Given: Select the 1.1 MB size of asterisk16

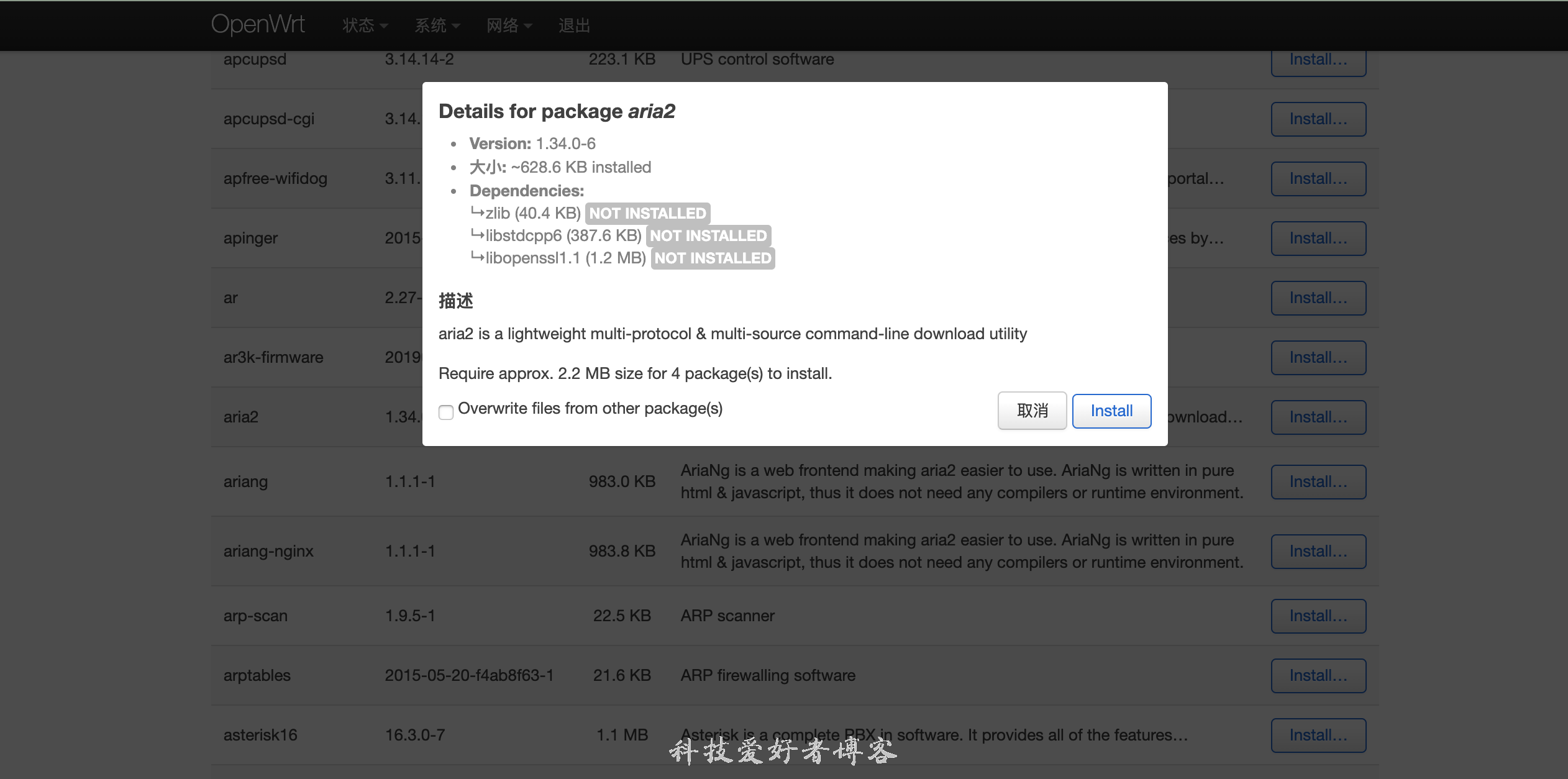Looking at the screenshot, I should [x=622, y=735].
